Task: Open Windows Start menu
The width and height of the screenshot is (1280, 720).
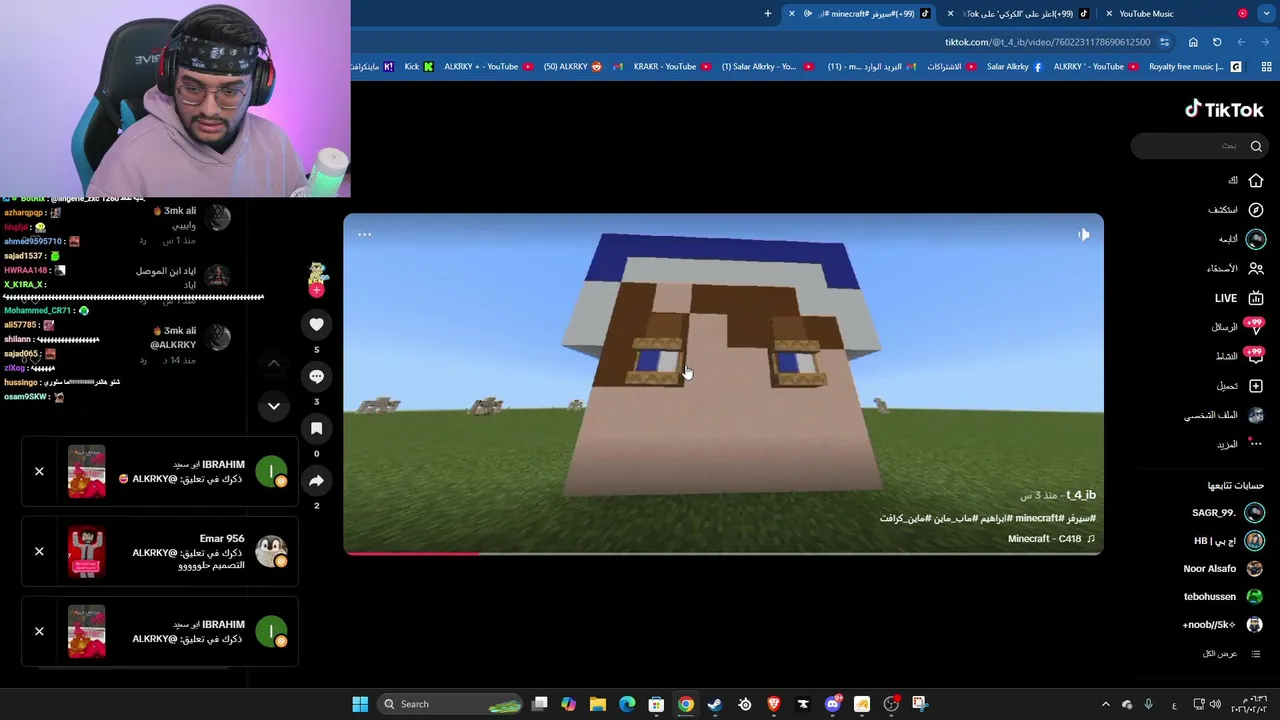Action: coord(360,704)
